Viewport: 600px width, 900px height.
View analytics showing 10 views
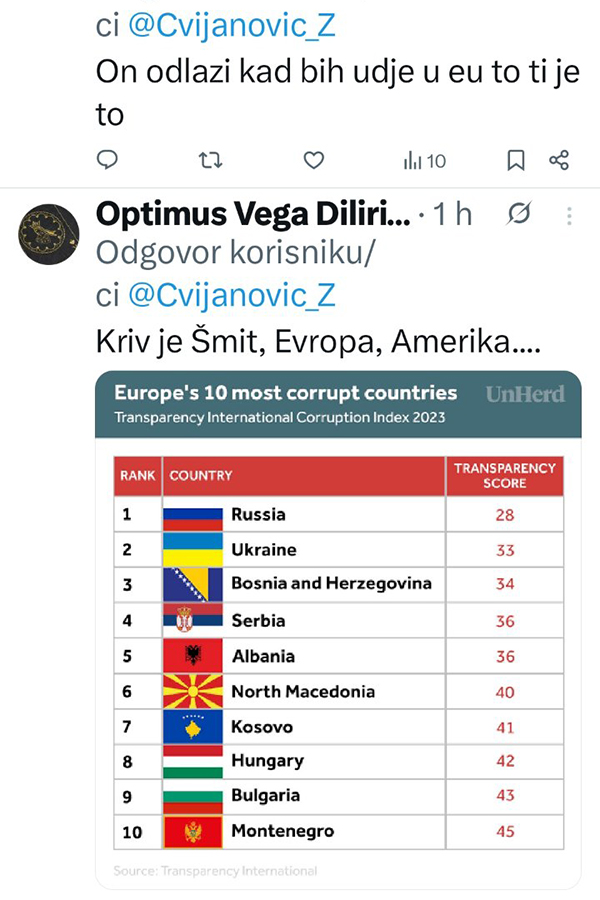click(x=424, y=160)
